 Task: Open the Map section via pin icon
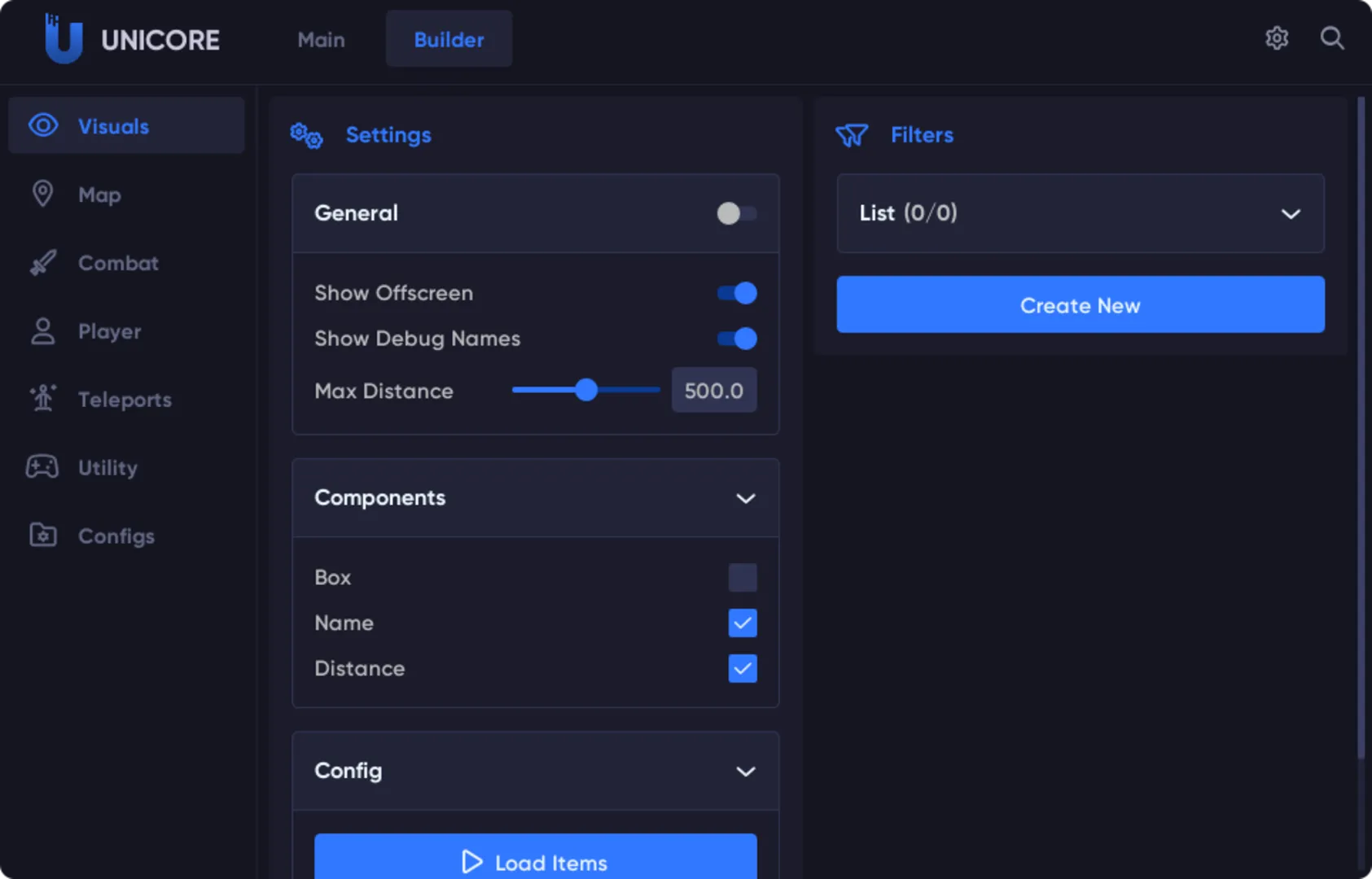[x=42, y=194]
